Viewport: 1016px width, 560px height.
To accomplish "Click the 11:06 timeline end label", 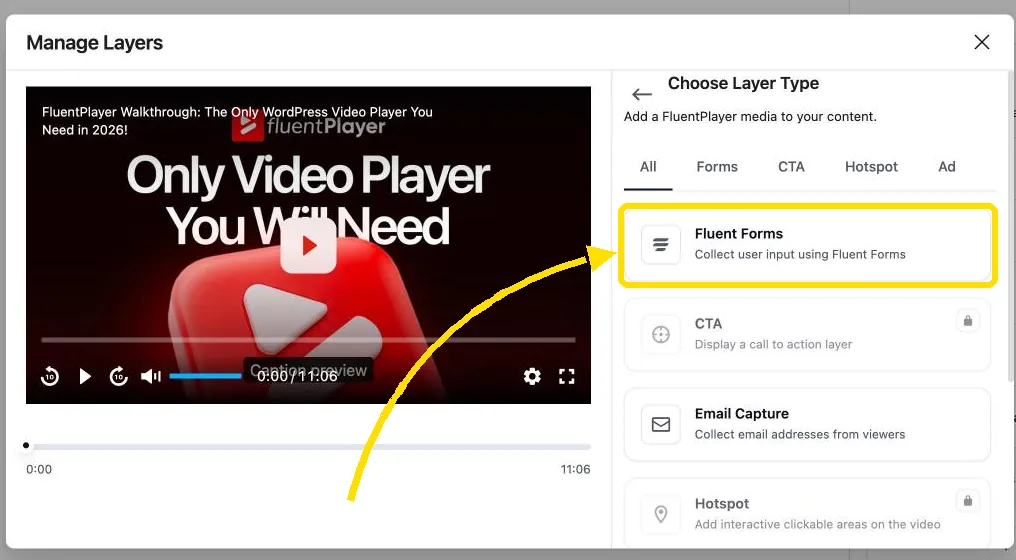I will click(575, 469).
